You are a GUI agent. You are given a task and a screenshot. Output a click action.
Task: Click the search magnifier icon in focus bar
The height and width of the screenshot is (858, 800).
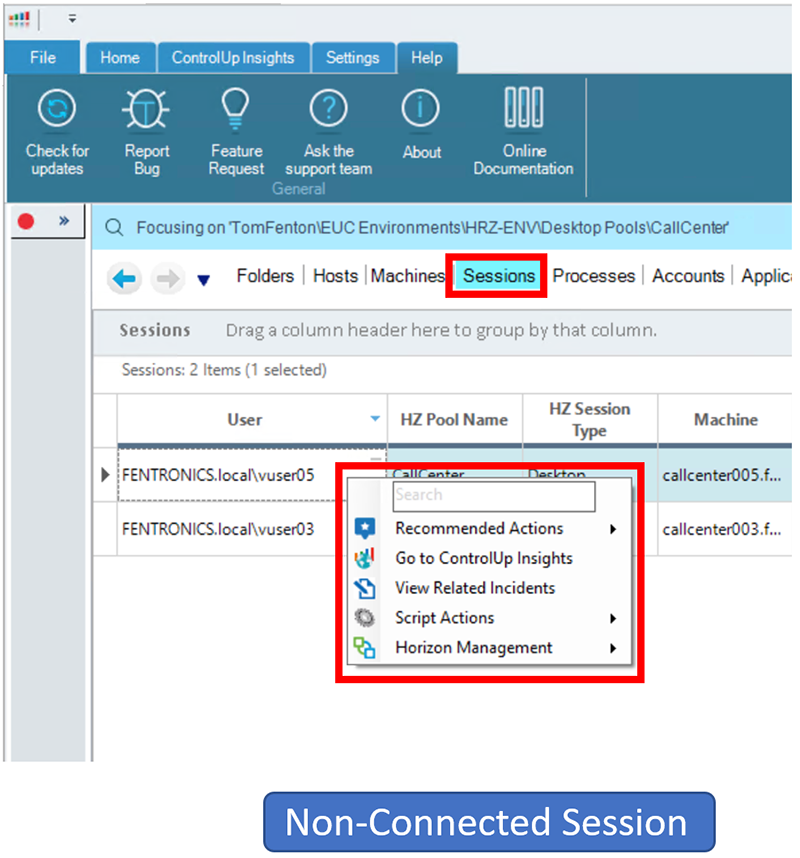coord(114,227)
